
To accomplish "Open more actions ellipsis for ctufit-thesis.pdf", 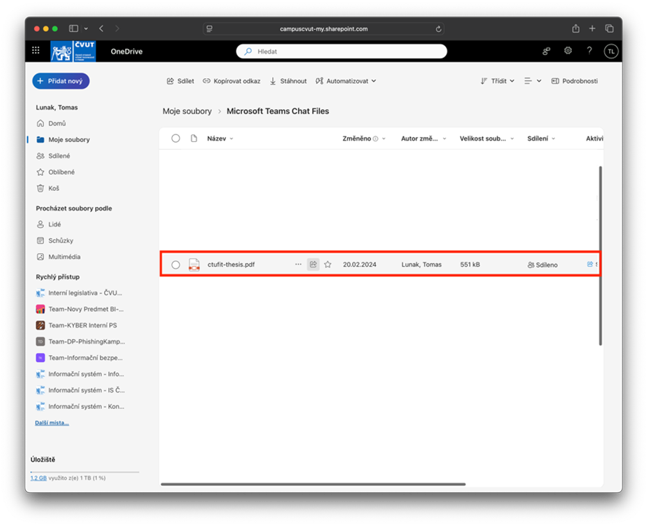I will coord(298,264).
